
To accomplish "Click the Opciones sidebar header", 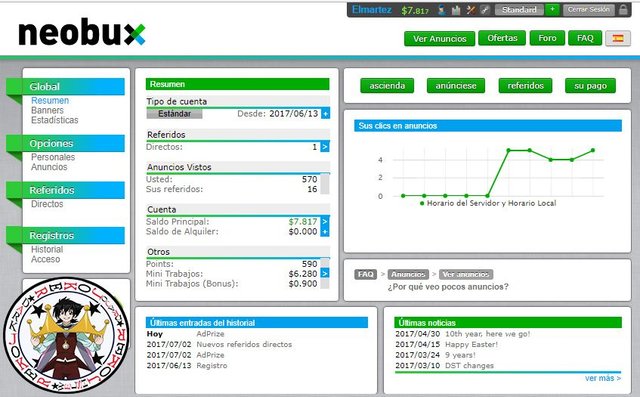I will (73, 144).
